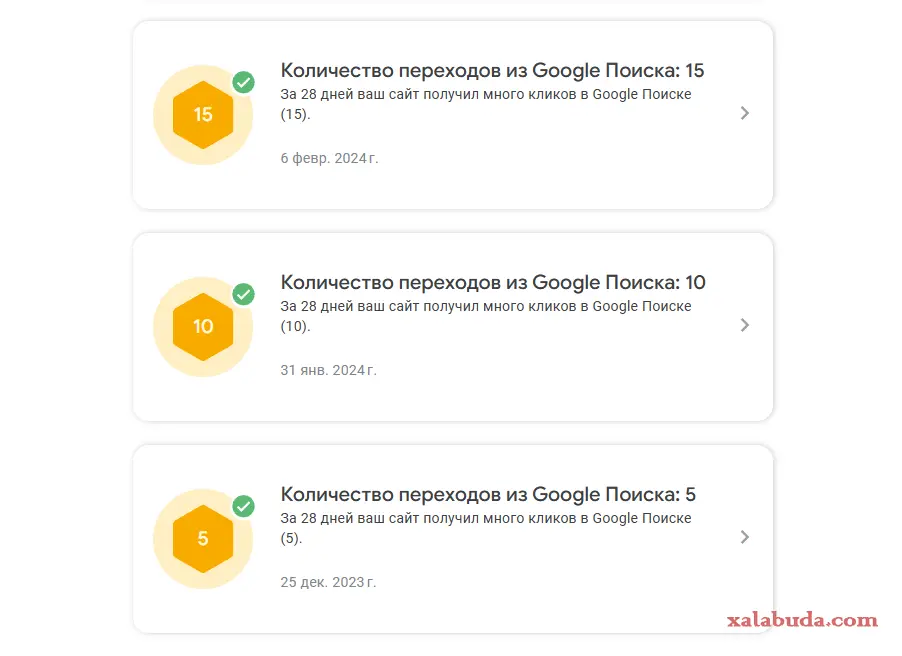Click the date "31 янв. 2024 г."
This screenshot has width=902, height=656.
pyautogui.click(x=329, y=370)
